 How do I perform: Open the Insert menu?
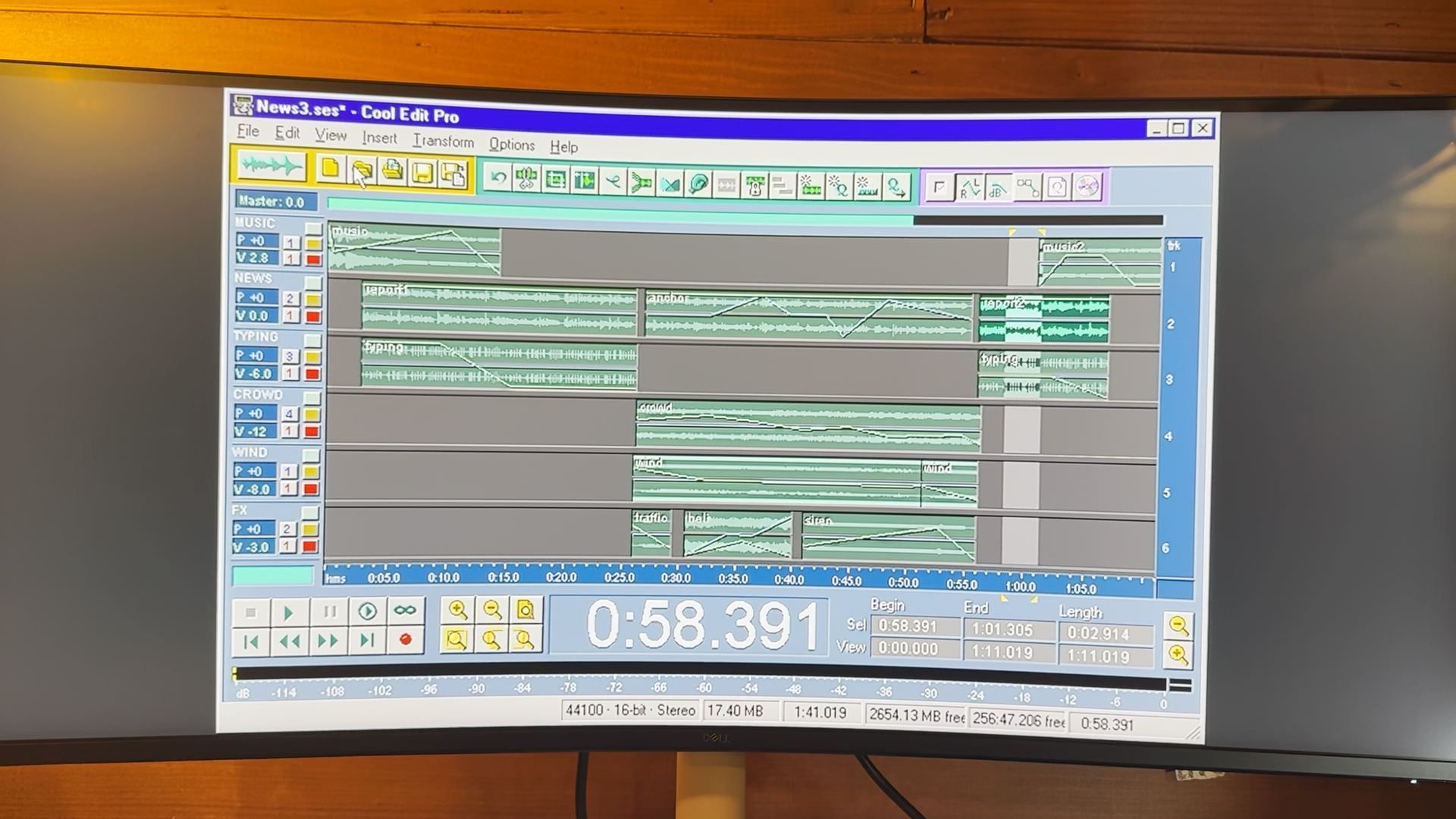[x=379, y=138]
